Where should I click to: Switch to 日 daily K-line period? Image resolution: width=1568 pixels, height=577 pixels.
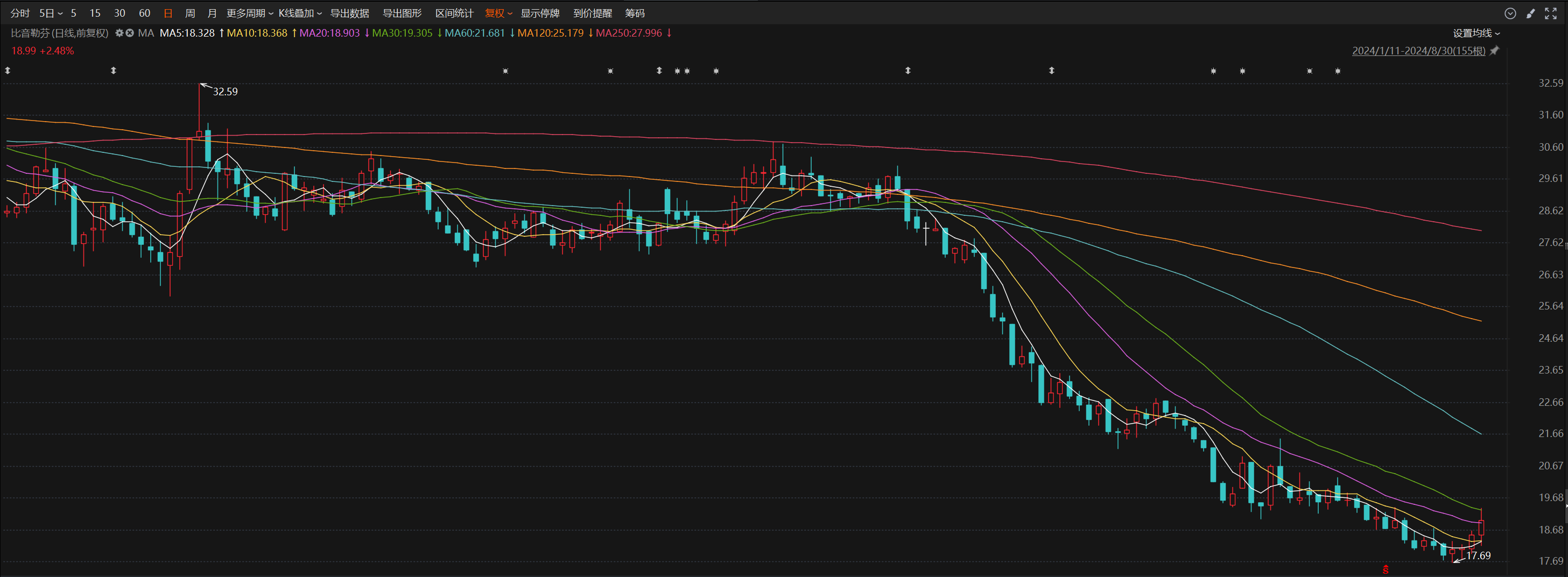click(168, 13)
